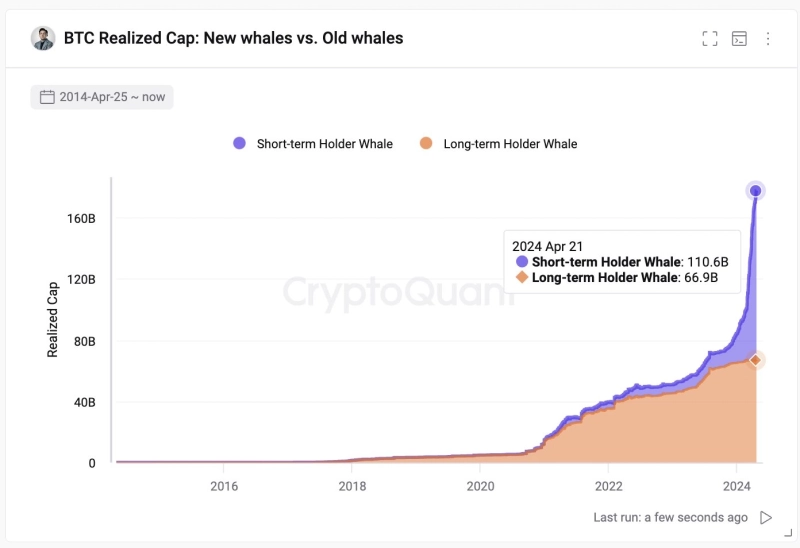Open fullscreen view of the chart
This screenshot has width=800, height=548.
pyautogui.click(x=710, y=38)
